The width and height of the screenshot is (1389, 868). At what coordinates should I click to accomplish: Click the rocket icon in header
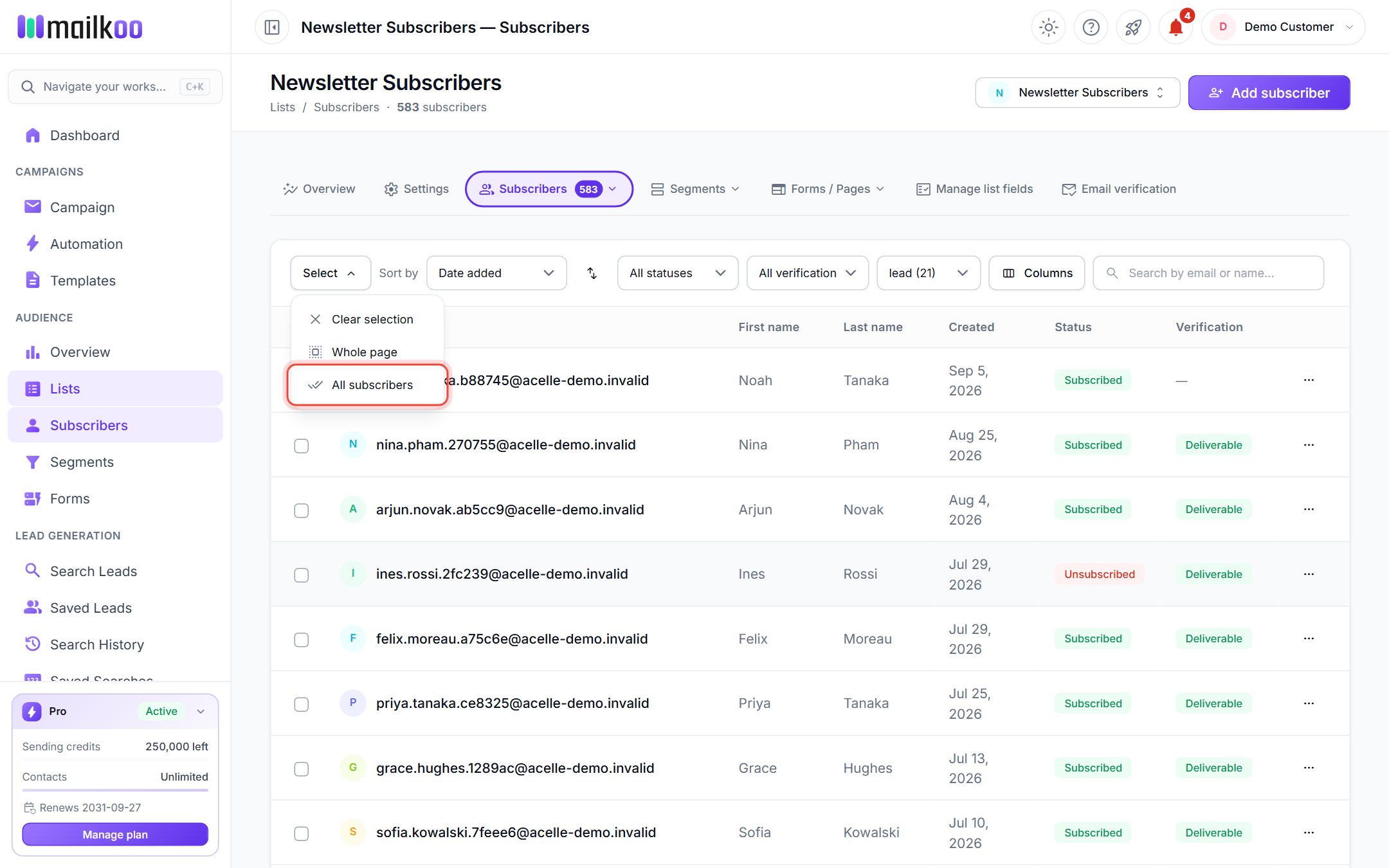pyautogui.click(x=1133, y=27)
